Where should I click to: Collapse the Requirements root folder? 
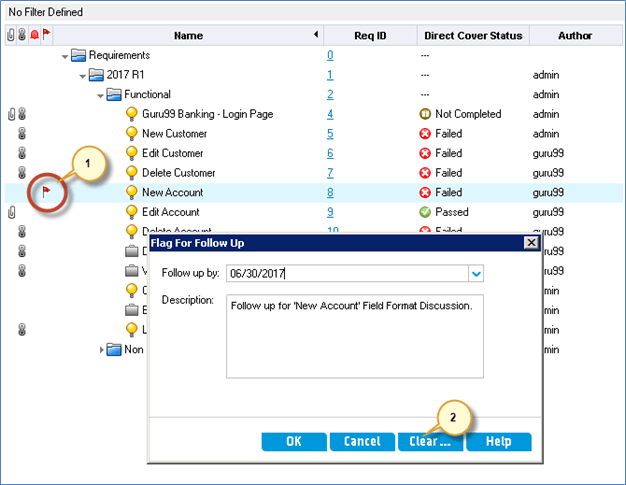[x=66, y=56]
